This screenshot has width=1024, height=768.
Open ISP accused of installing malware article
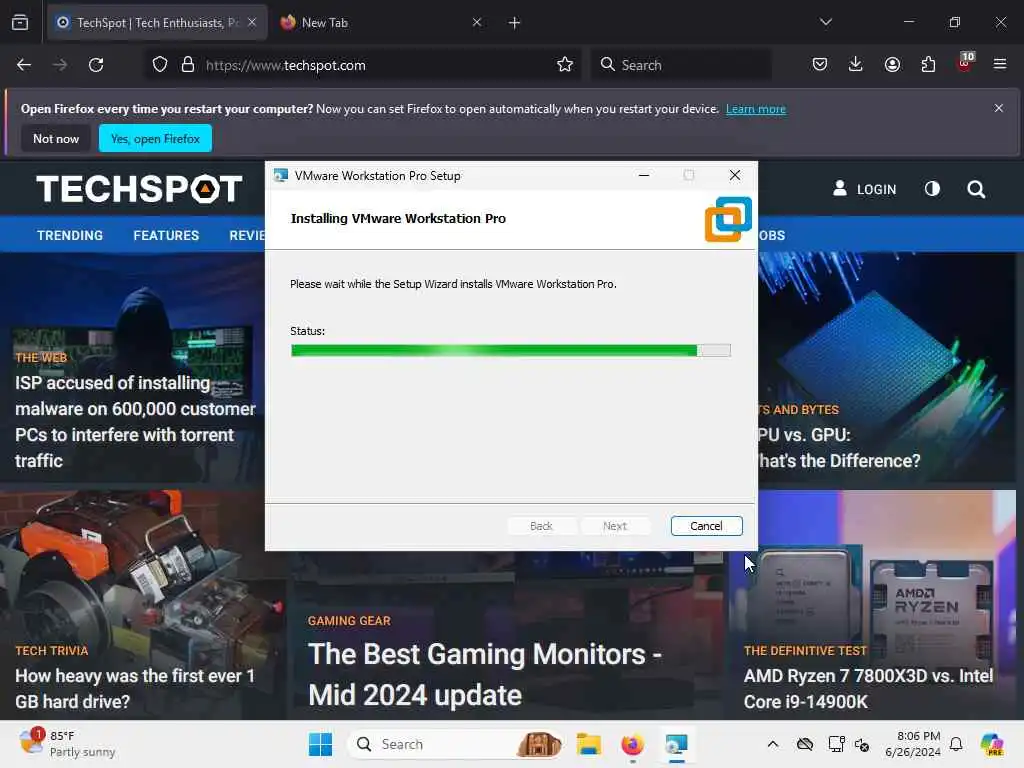pyautogui.click(x=135, y=421)
